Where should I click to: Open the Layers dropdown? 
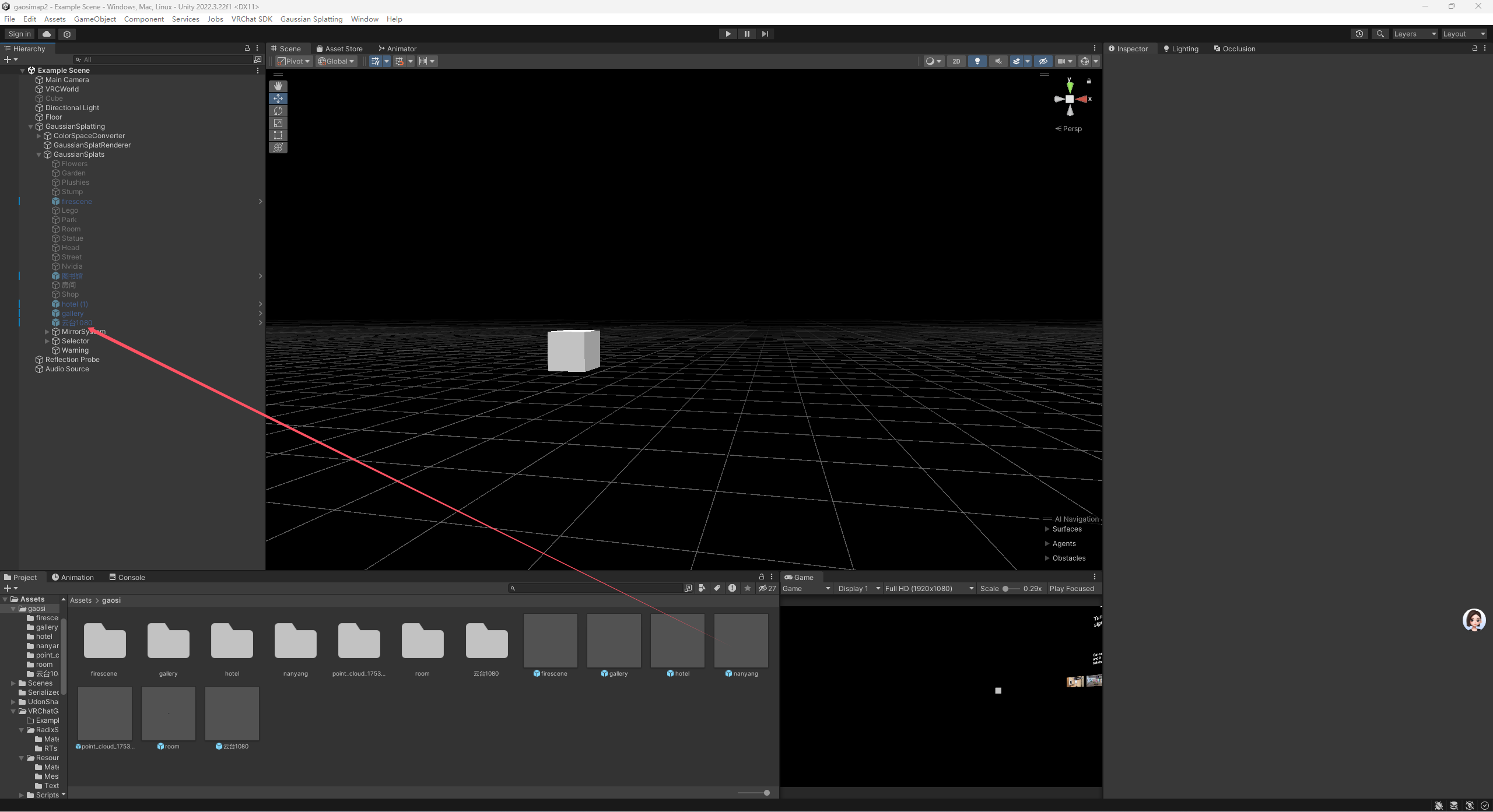[x=1415, y=34]
